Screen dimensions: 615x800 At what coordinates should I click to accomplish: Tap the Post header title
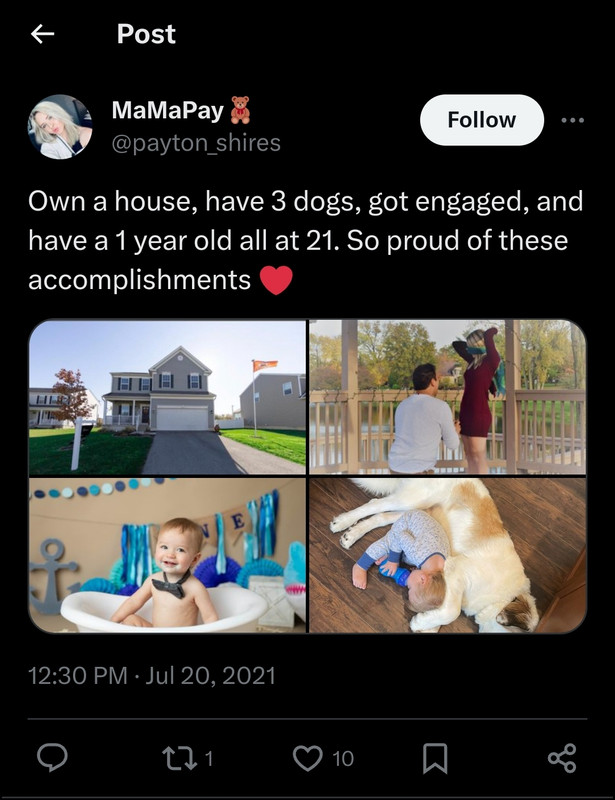tap(146, 34)
